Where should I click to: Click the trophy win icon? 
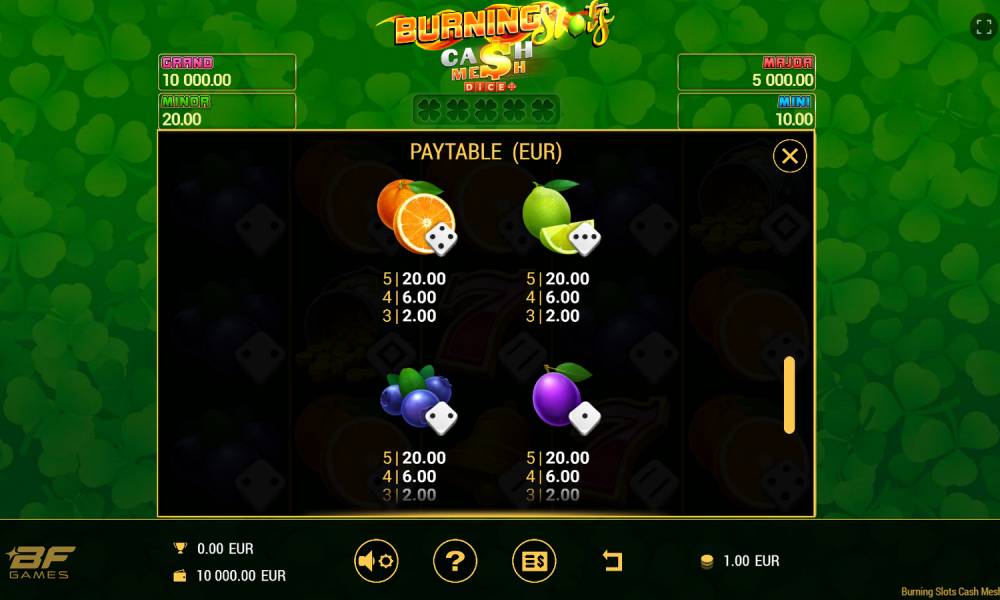(180, 548)
